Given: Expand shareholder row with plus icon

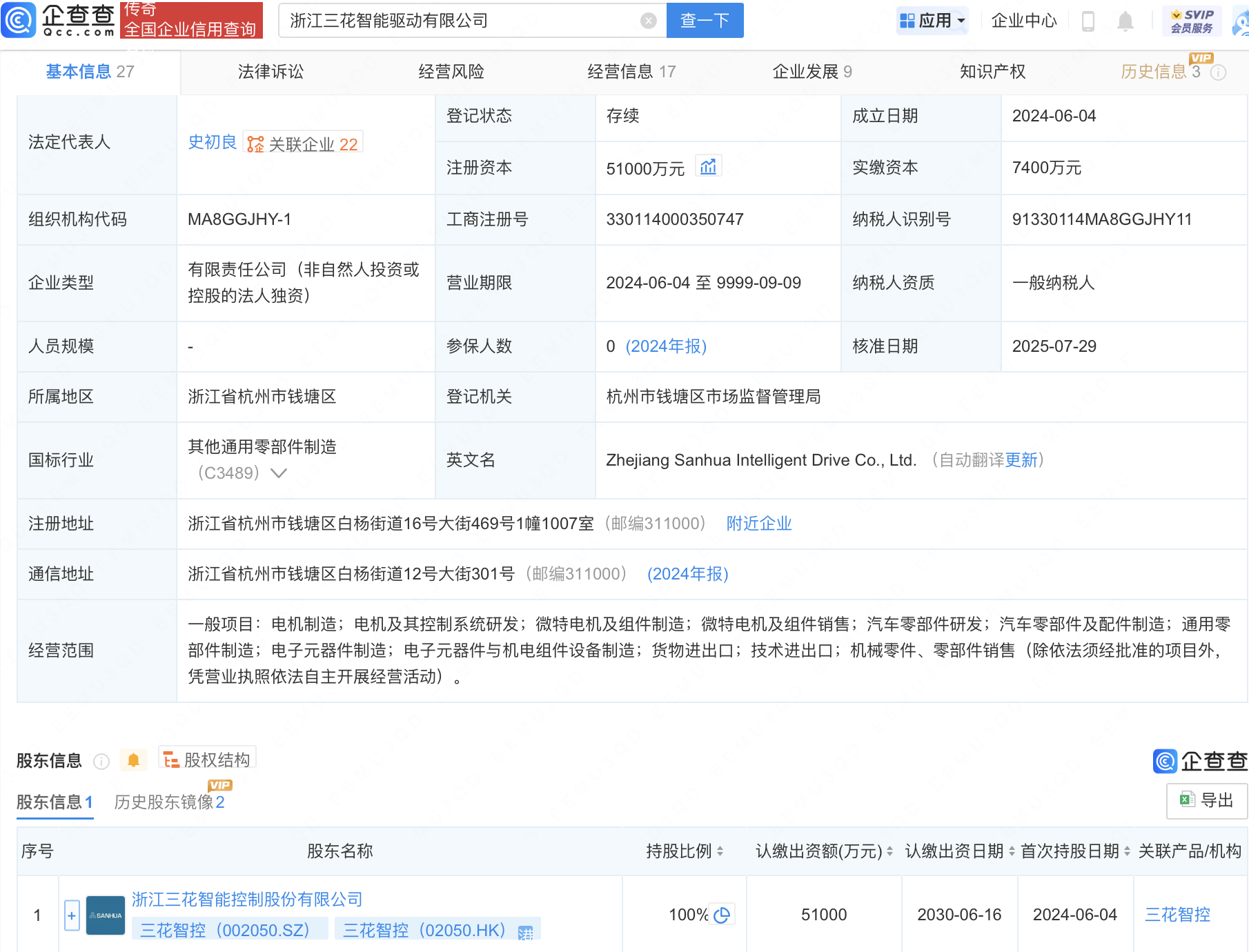Looking at the screenshot, I should point(72,915).
